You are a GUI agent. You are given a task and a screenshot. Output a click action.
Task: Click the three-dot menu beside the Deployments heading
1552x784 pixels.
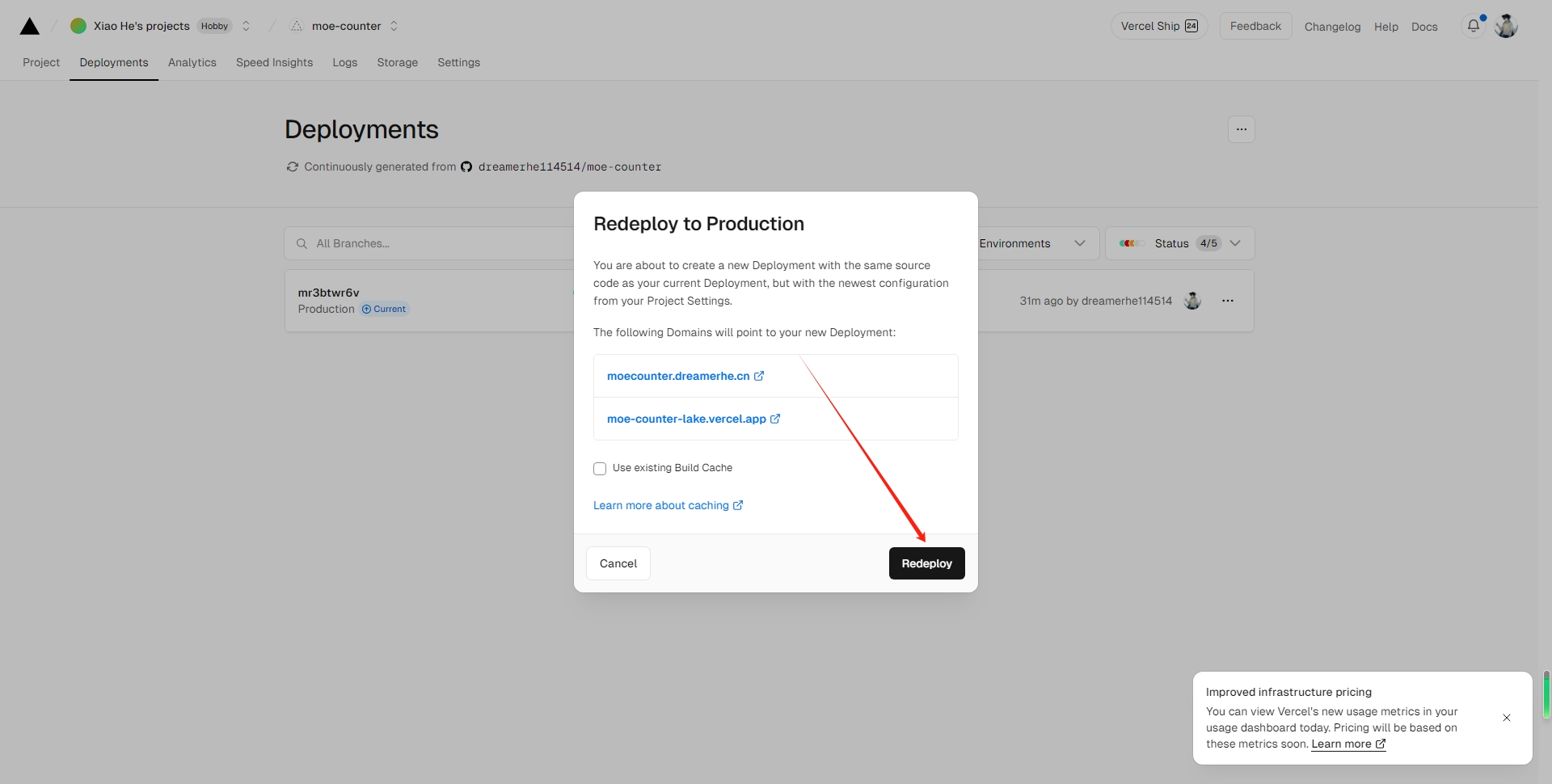[1241, 129]
